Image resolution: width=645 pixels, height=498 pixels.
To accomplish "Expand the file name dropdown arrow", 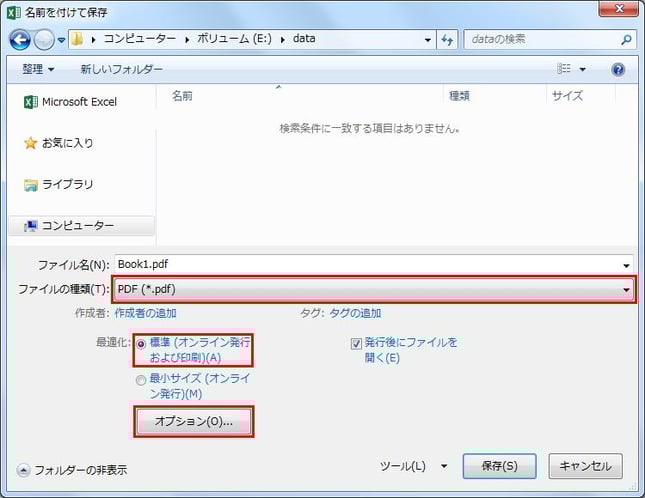I will coord(626,265).
